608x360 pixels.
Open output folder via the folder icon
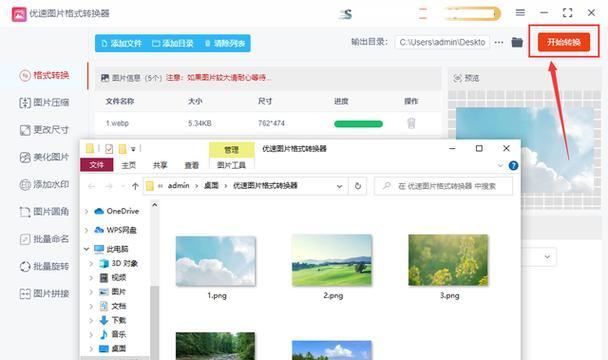tap(517, 42)
